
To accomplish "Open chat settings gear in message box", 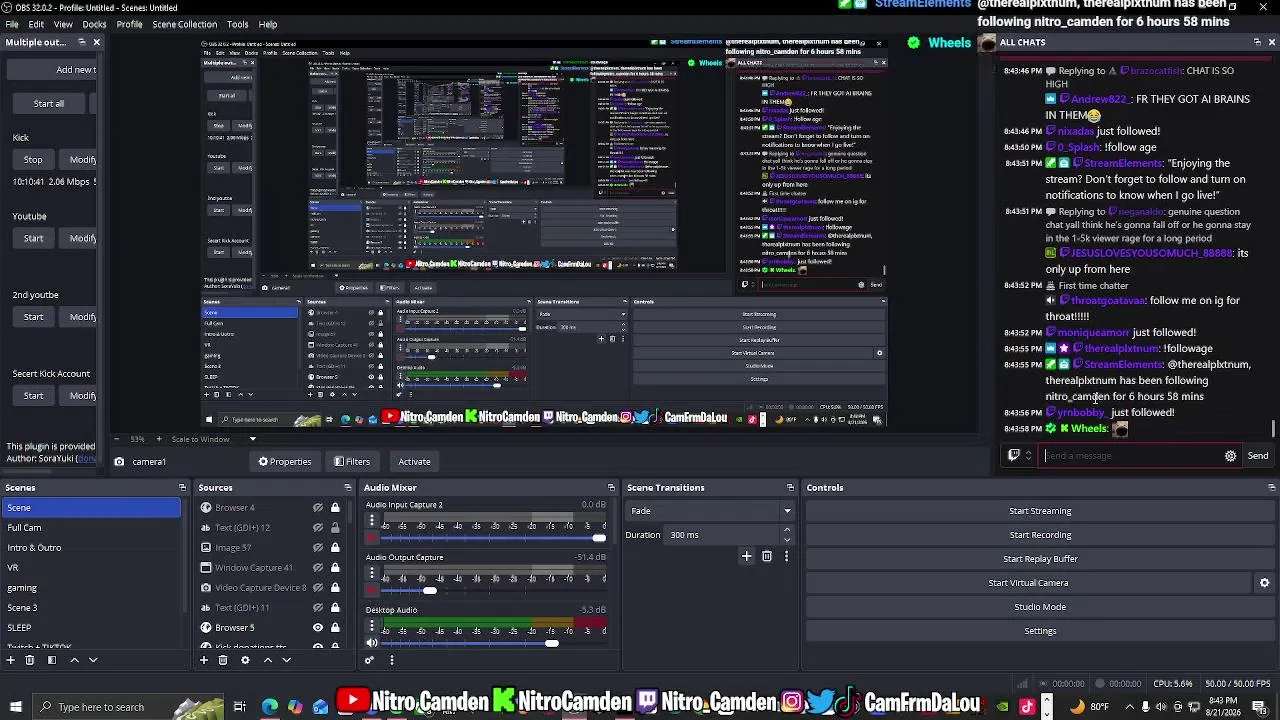I will [x=1230, y=456].
